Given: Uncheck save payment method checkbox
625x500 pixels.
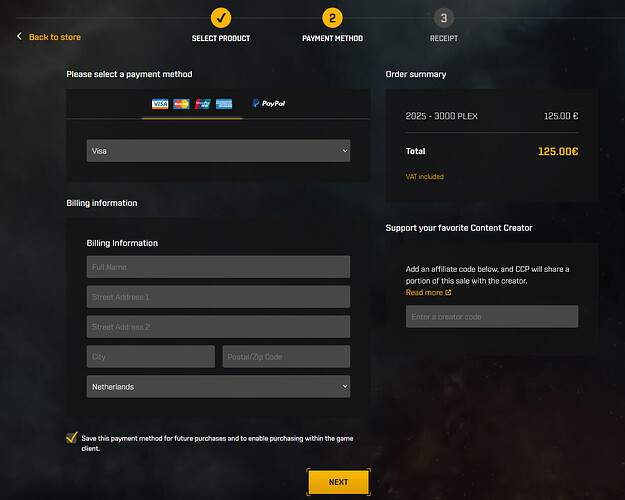Looking at the screenshot, I should click(x=72, y=438).
